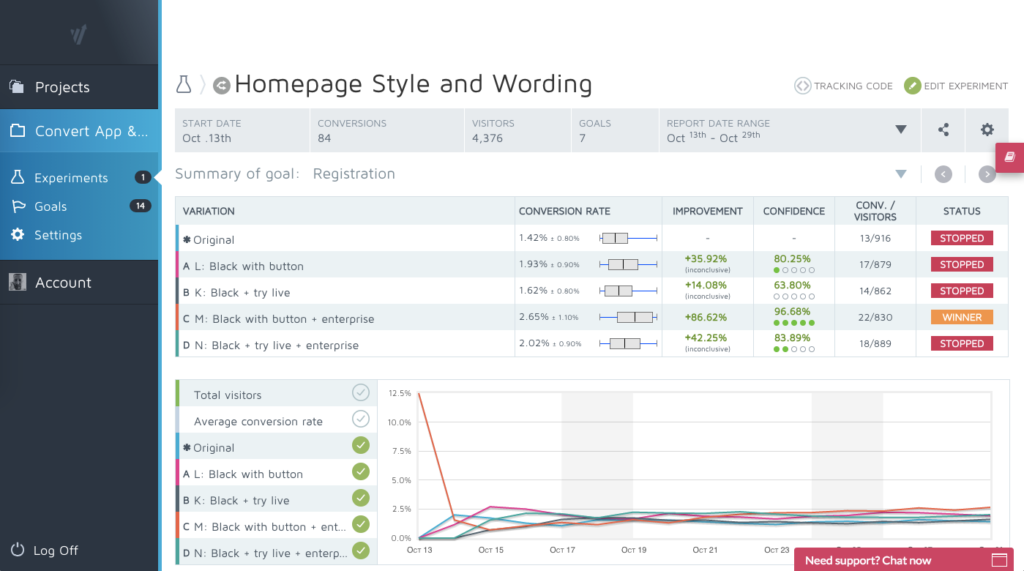Click the flask icon beside experiment title
This screenshot has width=1024, height=571.
(183, 85)
